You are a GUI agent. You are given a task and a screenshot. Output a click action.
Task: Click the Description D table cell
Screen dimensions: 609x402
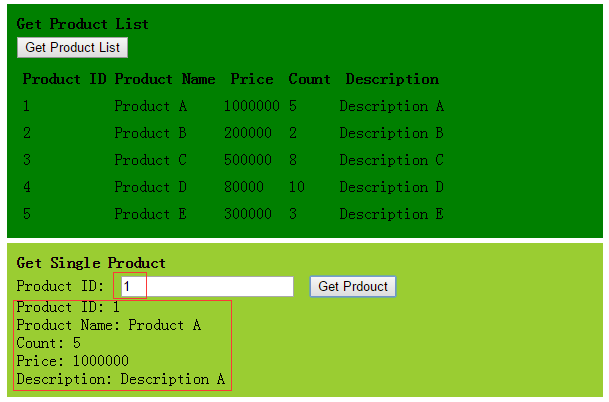[x=392, y=187]
